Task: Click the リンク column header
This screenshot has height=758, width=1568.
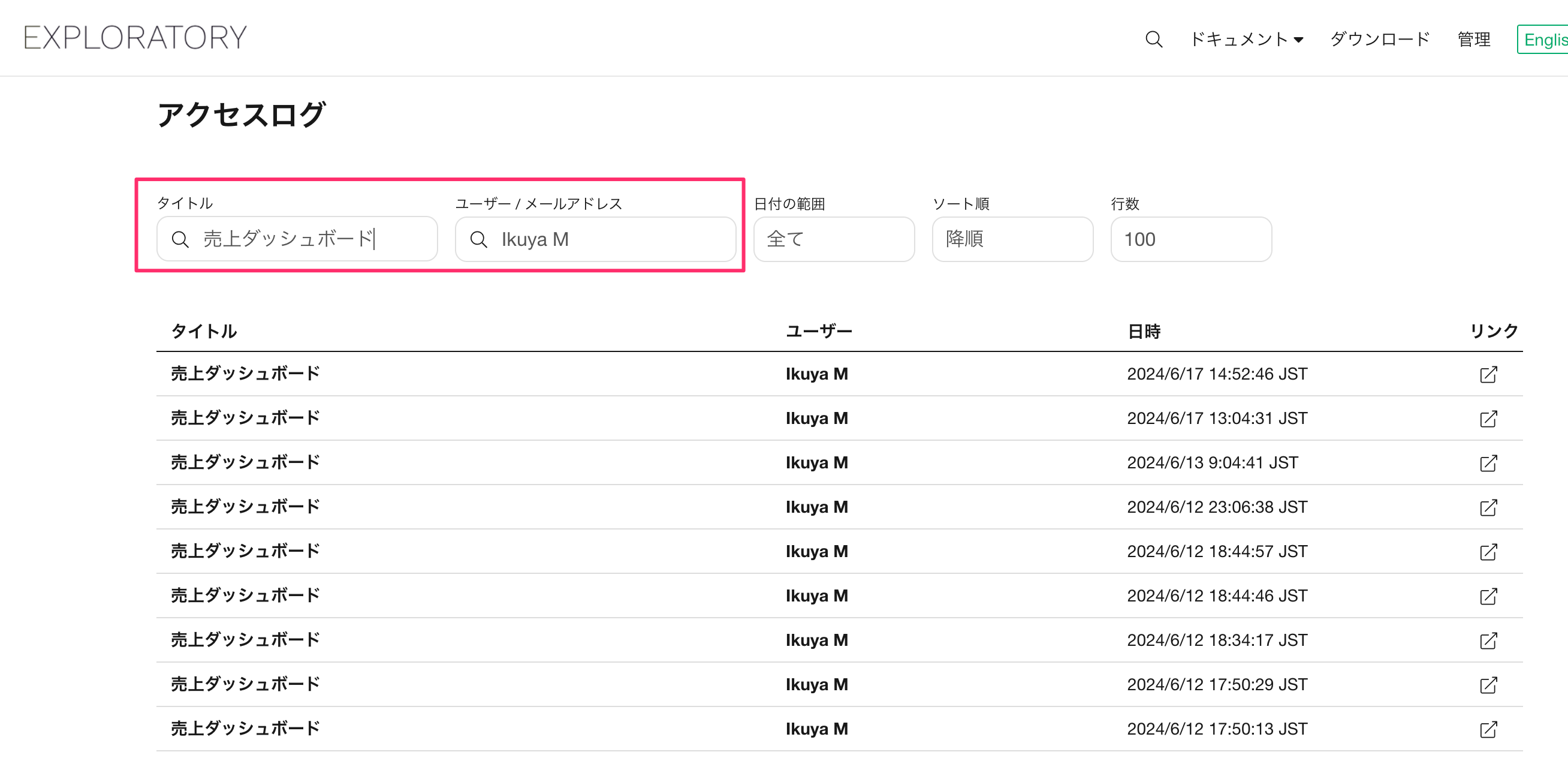Action: (1494, 331)
